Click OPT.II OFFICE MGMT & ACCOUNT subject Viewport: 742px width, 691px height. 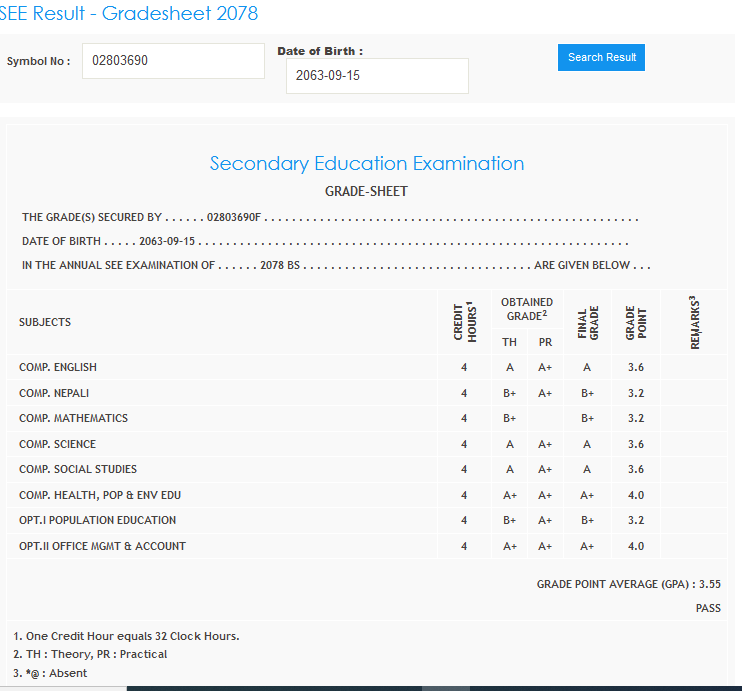click(102, 546)
